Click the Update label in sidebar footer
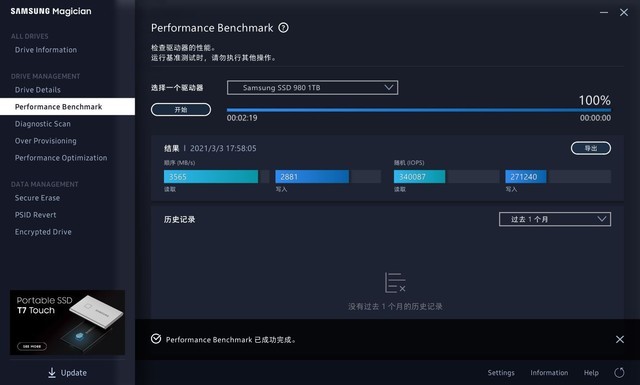The height and width of the screenshot is (385, 640). [73, 373]
